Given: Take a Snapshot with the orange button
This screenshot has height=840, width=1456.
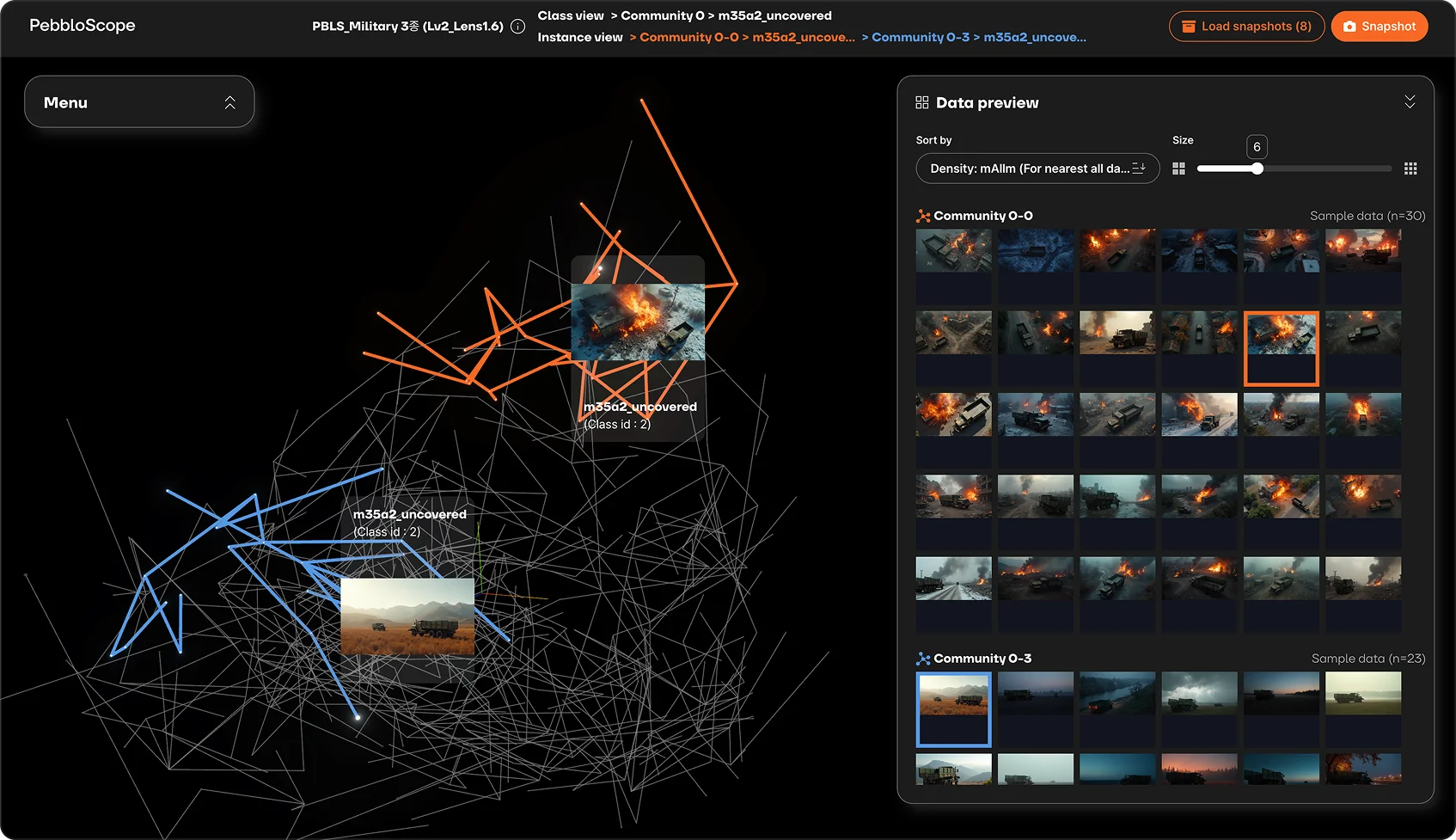Looking at the screenshot, I should 1379,27.
